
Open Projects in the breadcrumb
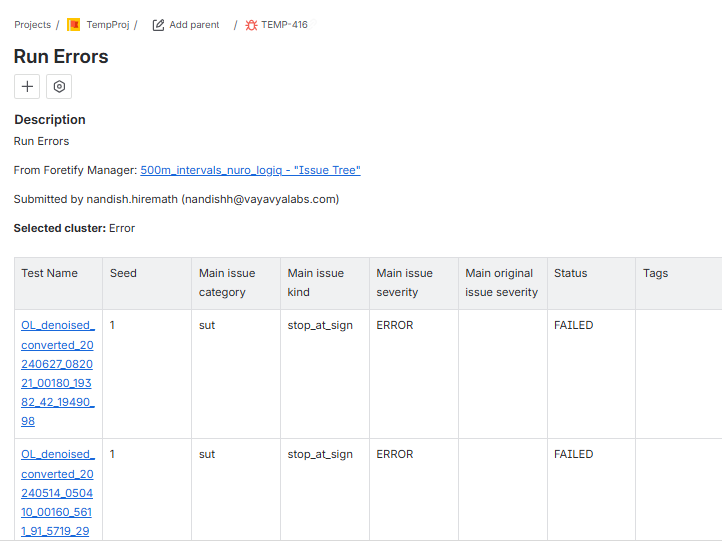32,25
